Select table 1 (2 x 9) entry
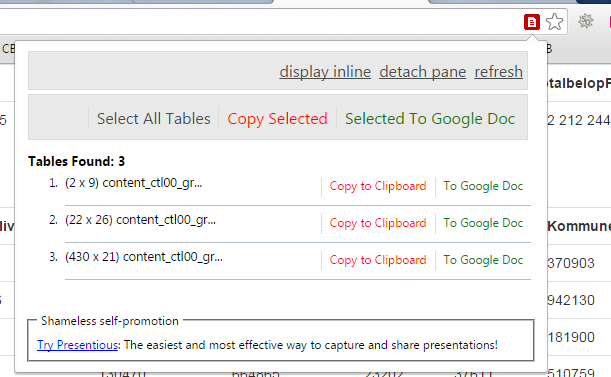The image size is (611, 377). click(x=133, y=183)
